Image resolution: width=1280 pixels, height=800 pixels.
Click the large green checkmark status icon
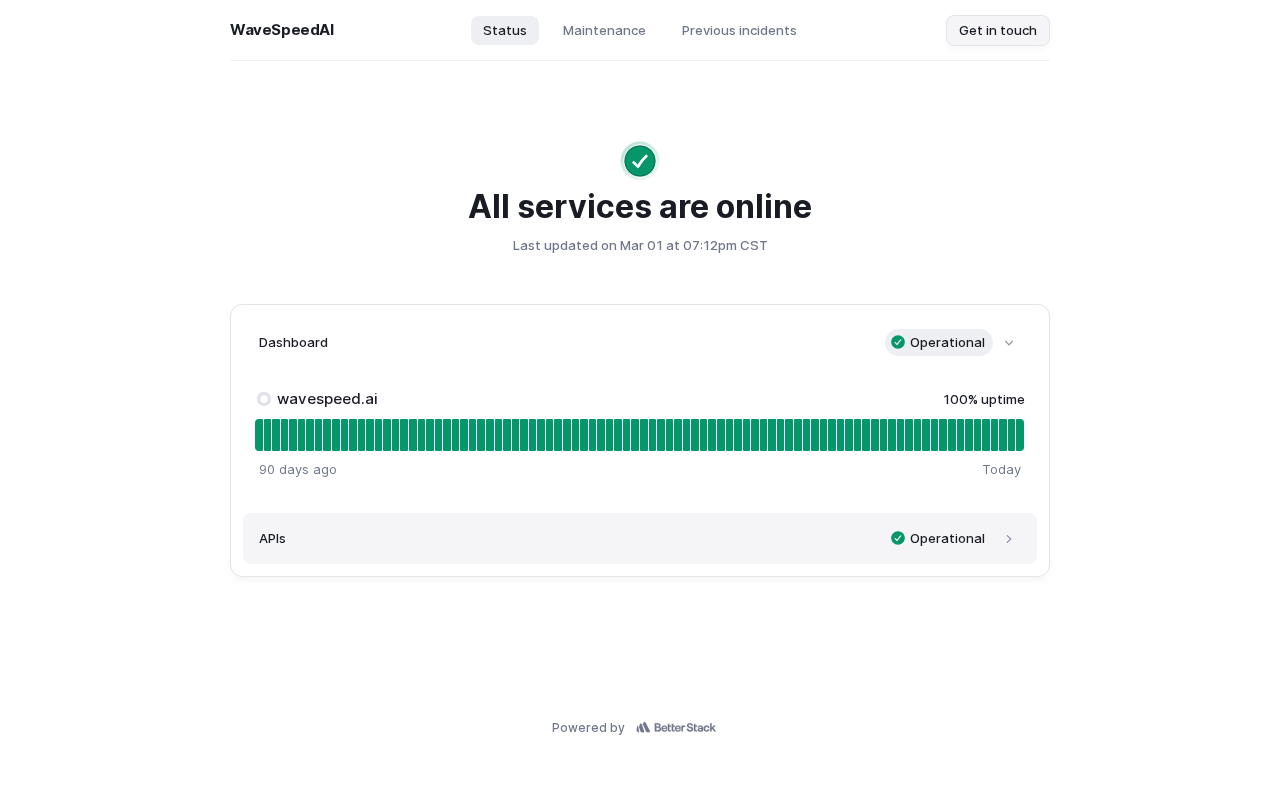point(640,161)
